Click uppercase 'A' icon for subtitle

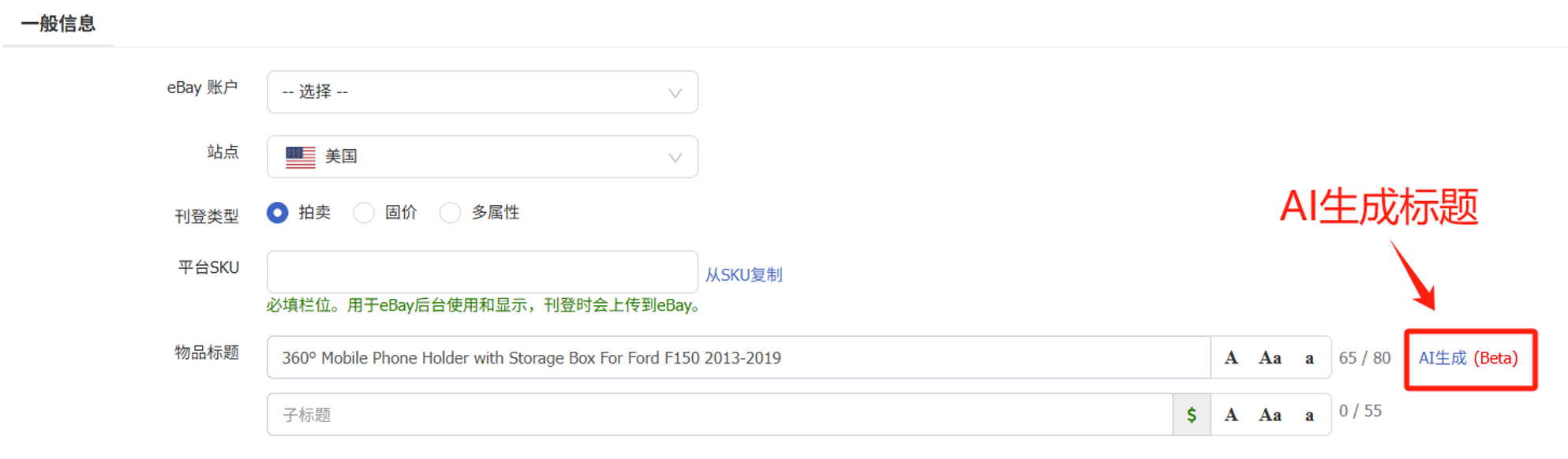[x=1230, y=415]
